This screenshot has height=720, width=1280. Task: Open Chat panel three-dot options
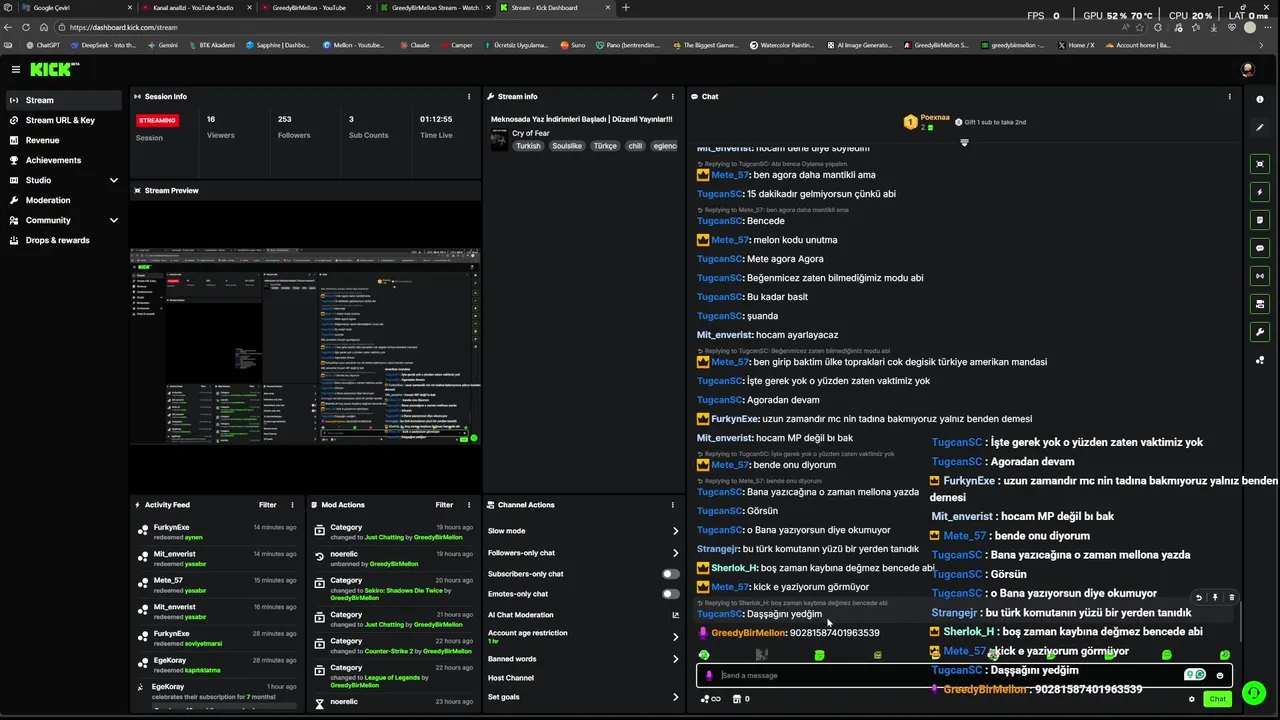pyautogui.click(x=1229, y=96)
